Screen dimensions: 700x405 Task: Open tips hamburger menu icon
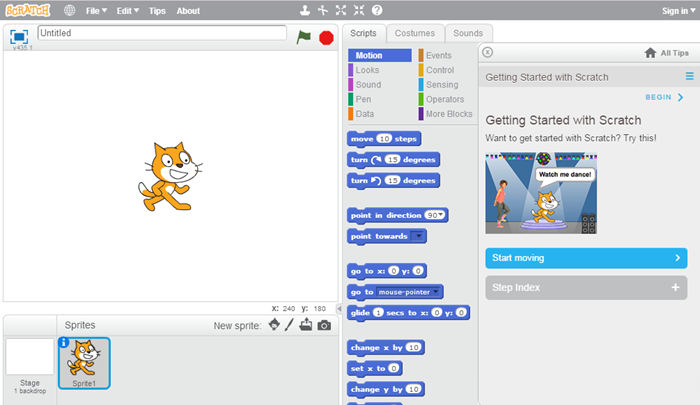pos(689,76)
